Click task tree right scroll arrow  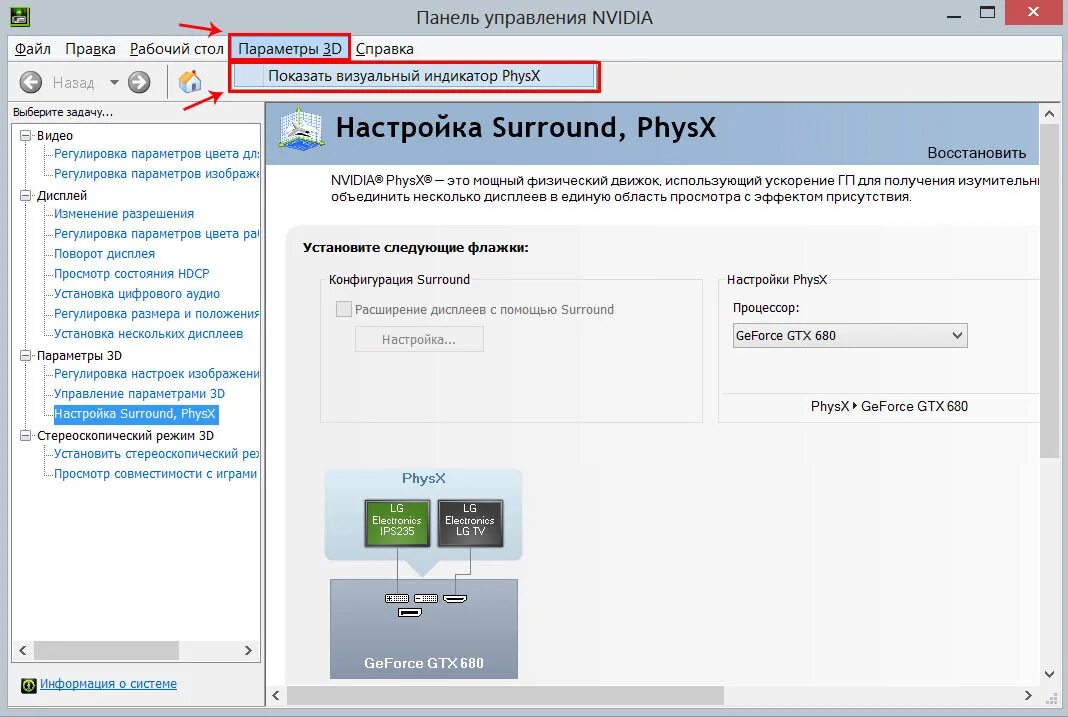click(x=249, y=651)
